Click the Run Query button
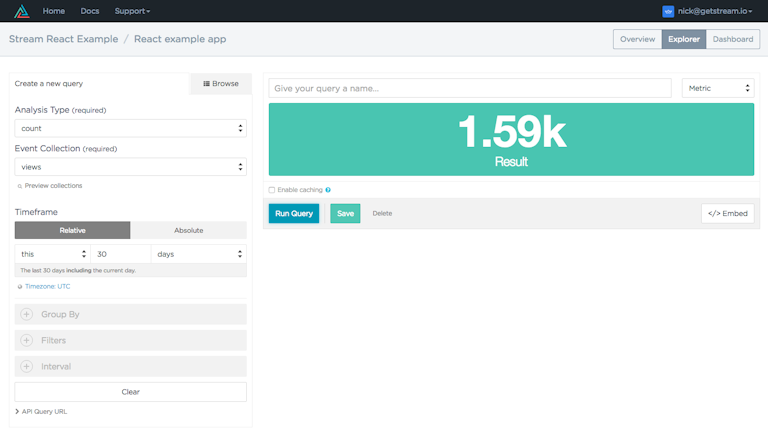 click(x=294, y=214)
